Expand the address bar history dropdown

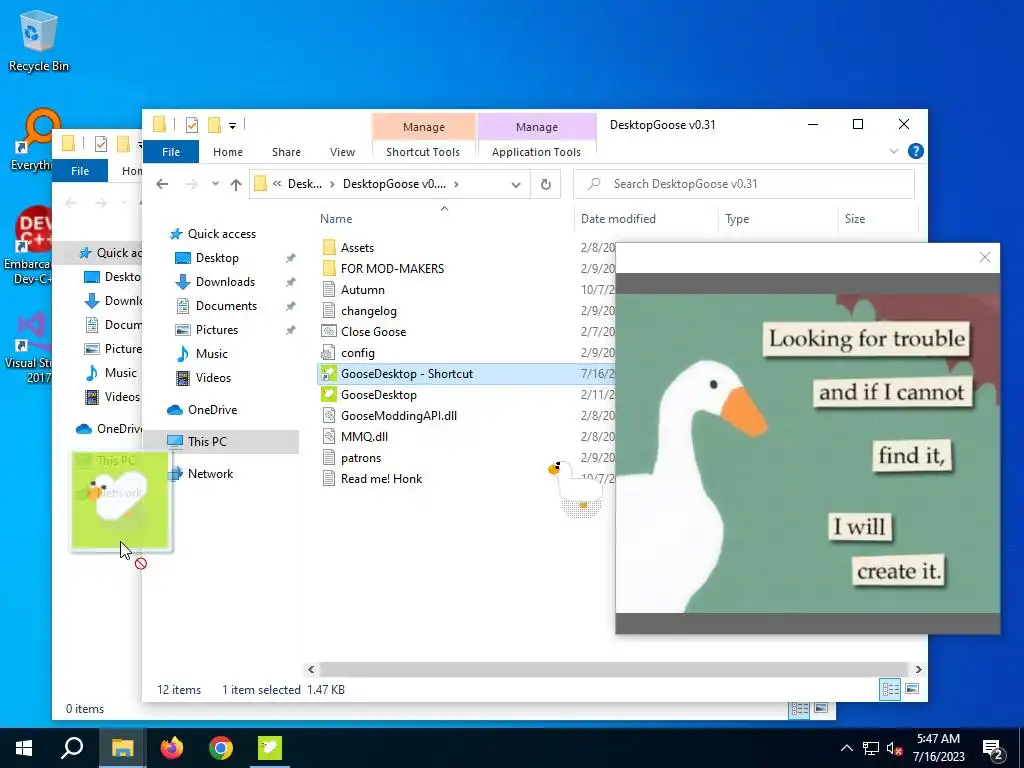click(516, 185)
